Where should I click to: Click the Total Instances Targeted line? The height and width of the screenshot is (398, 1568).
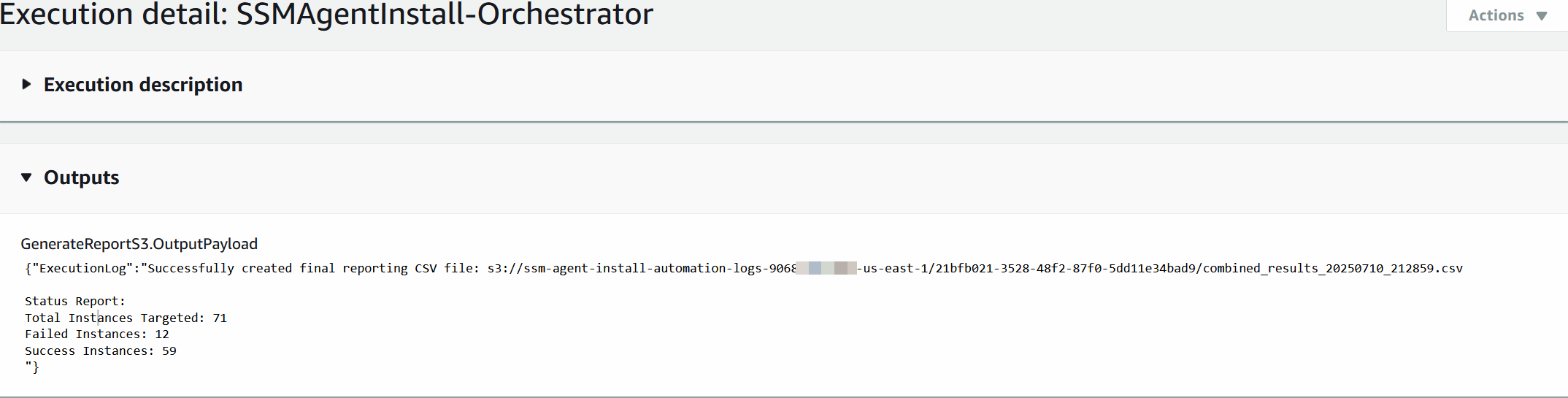126,318
